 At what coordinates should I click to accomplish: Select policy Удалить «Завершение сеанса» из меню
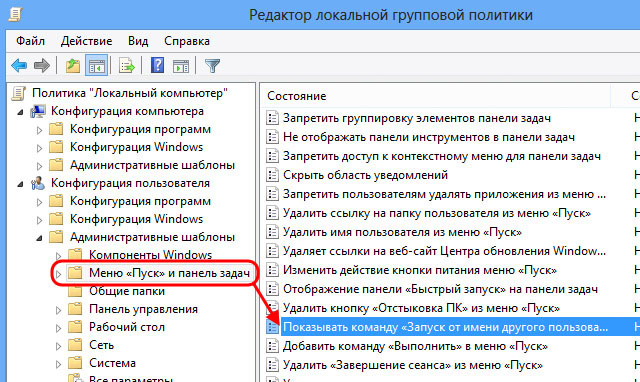click(x=413, y=365)
